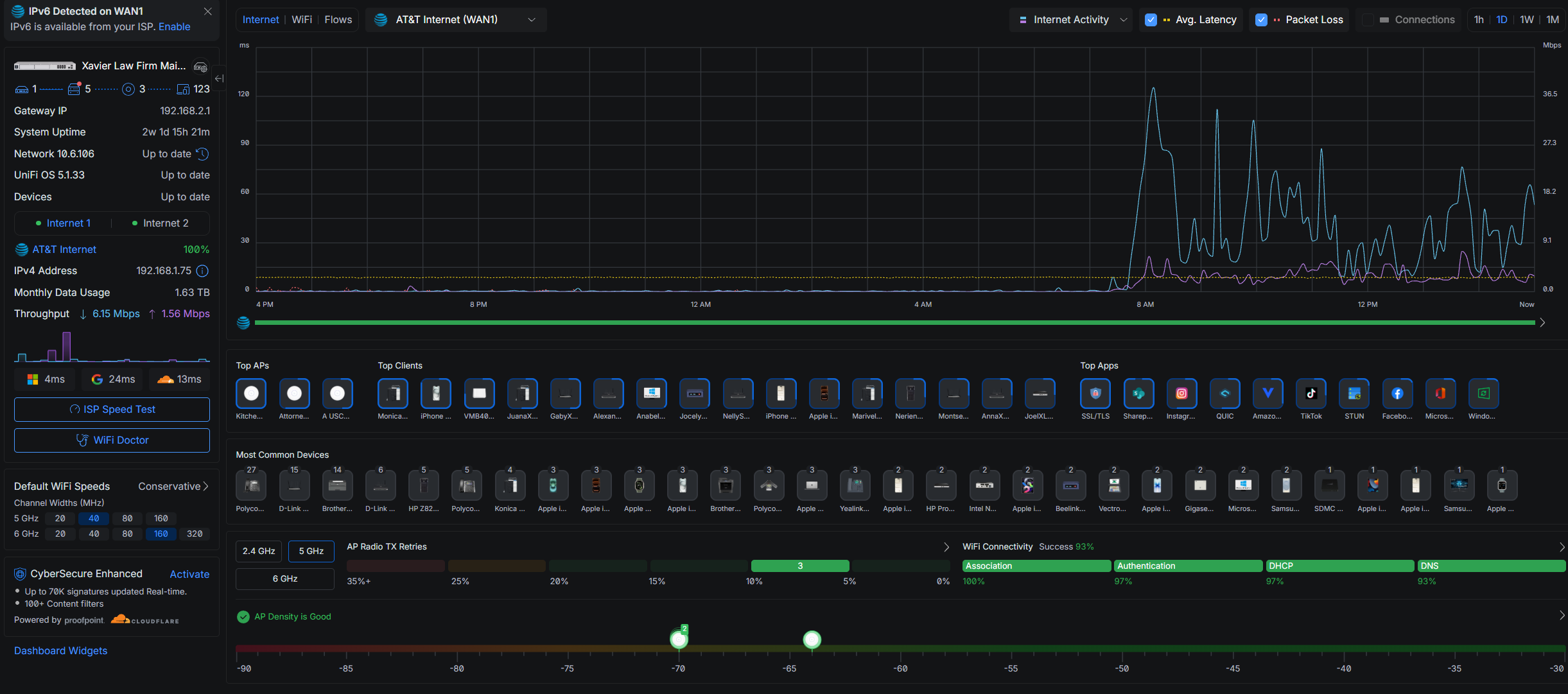
Task: Open the Internet Activity dropdown
Action: 1072,20
